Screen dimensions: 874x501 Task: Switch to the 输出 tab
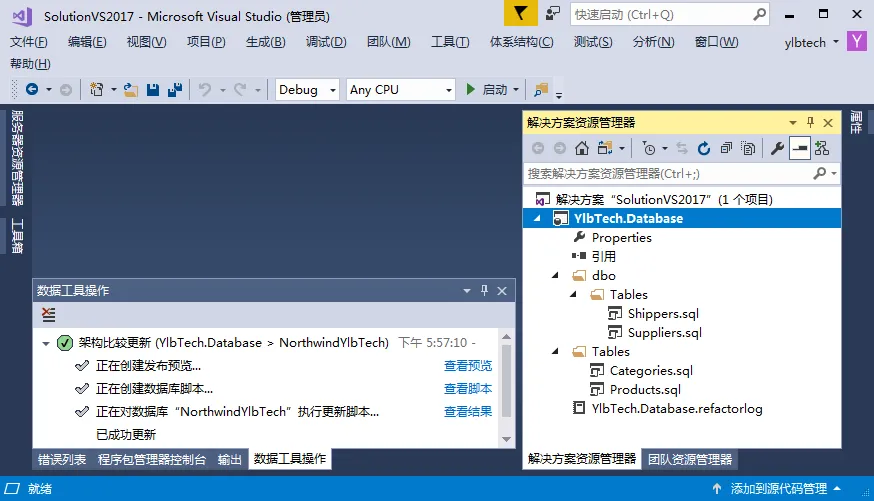coord(230,459)
